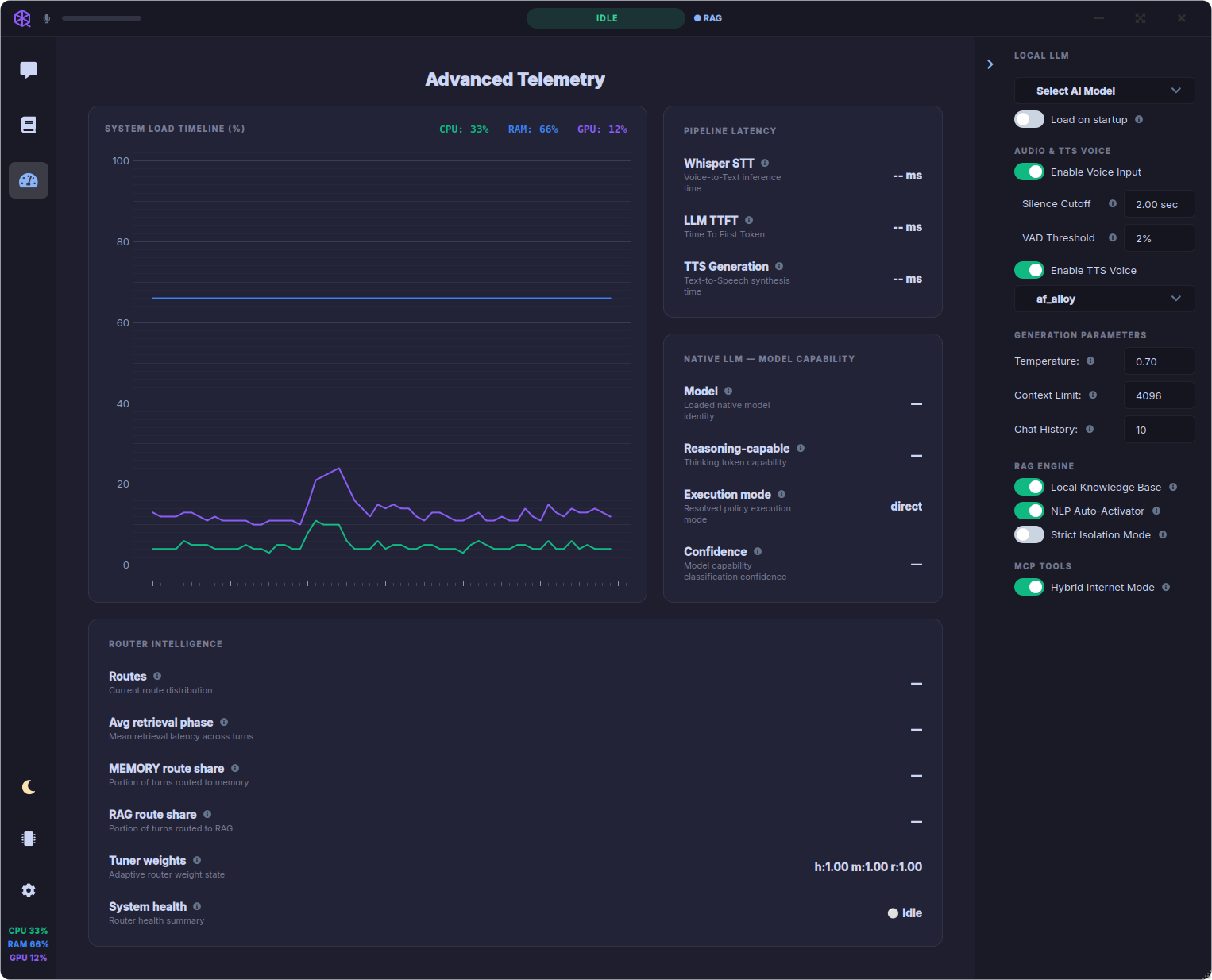Toggle dark mode moon icon
1212x980 pixels.
(29, 787)
